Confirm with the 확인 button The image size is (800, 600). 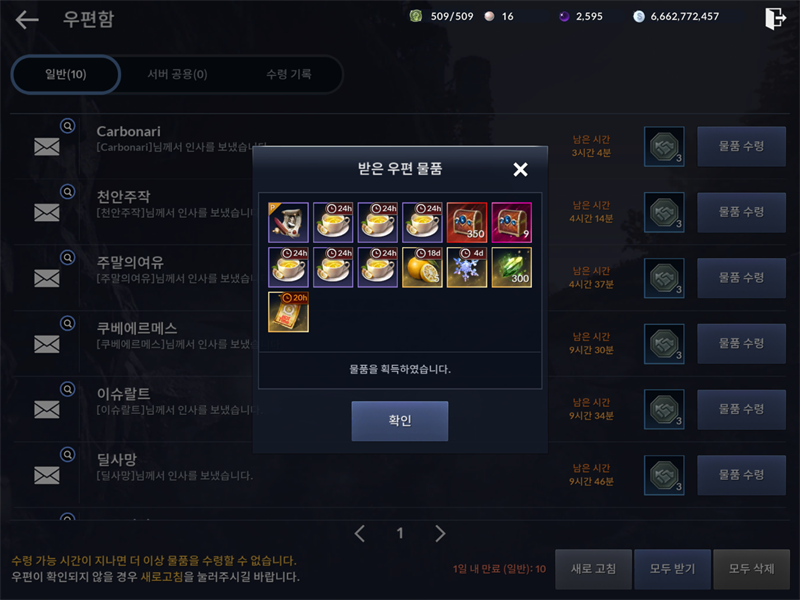[399, 421]
